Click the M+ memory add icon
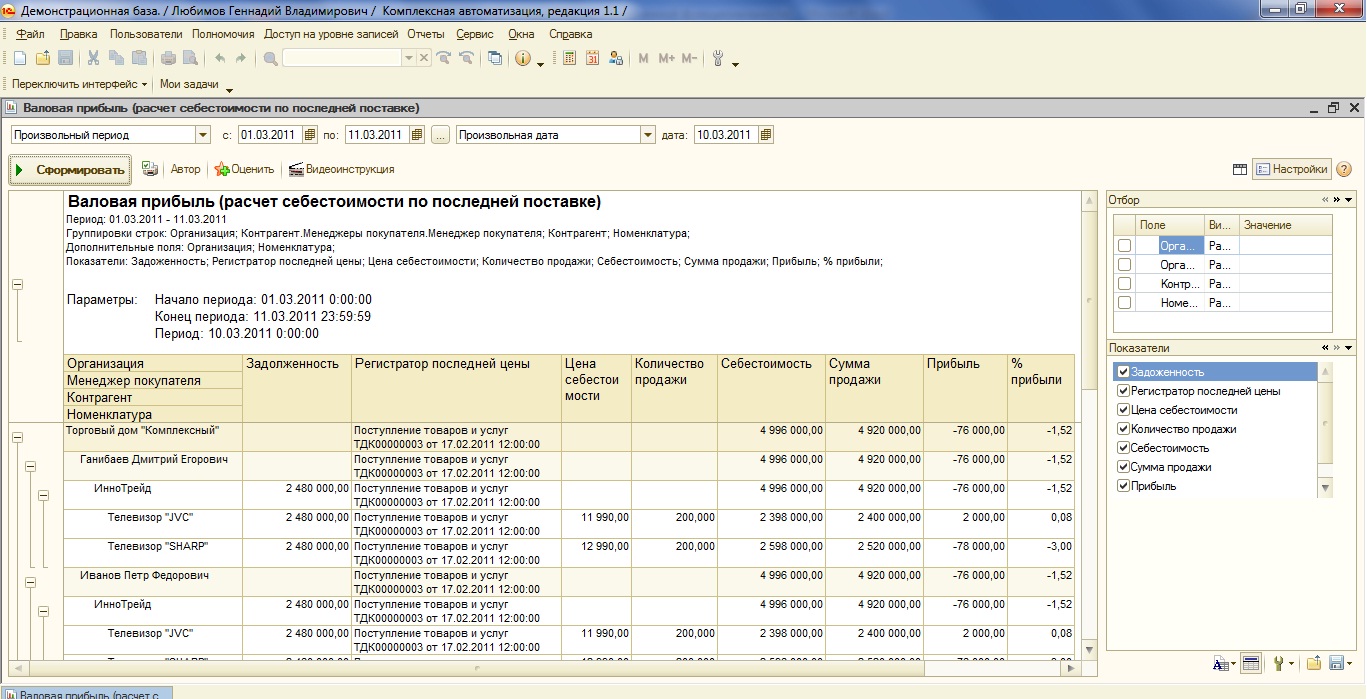The image size is (1367, 699). [667, 59]
